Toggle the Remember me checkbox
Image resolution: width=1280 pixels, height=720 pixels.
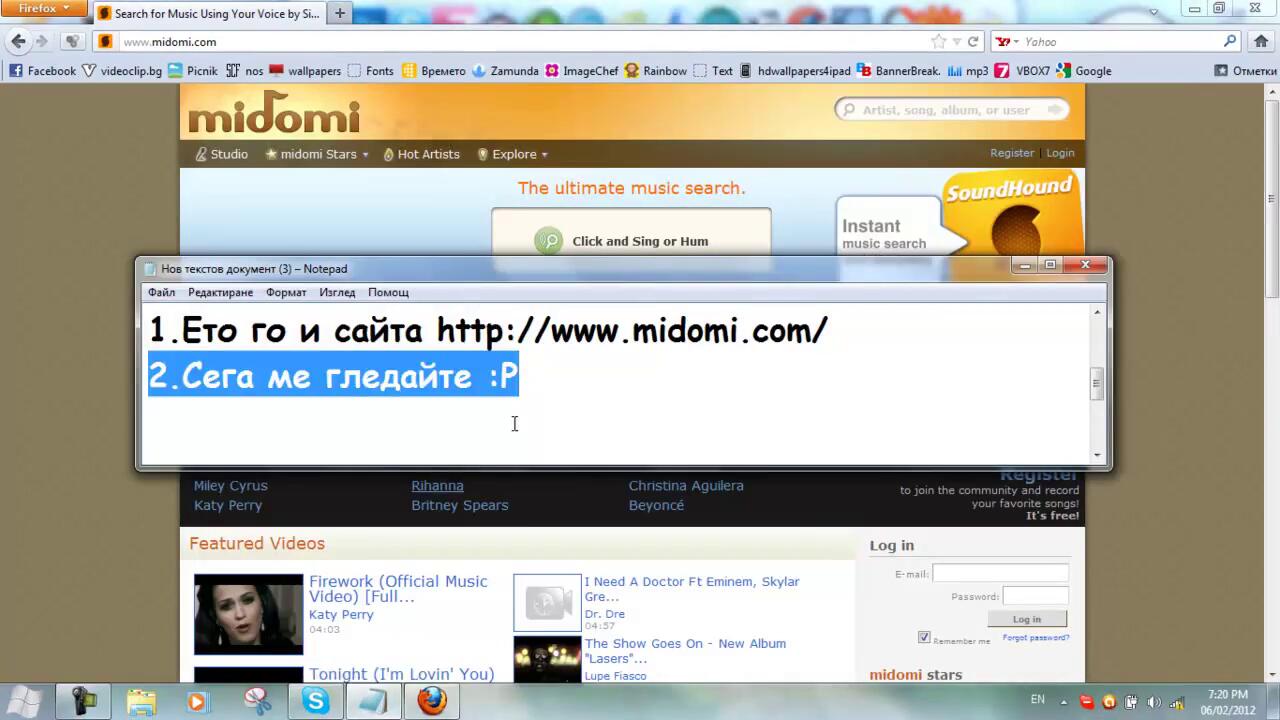(x=924, y=637)
